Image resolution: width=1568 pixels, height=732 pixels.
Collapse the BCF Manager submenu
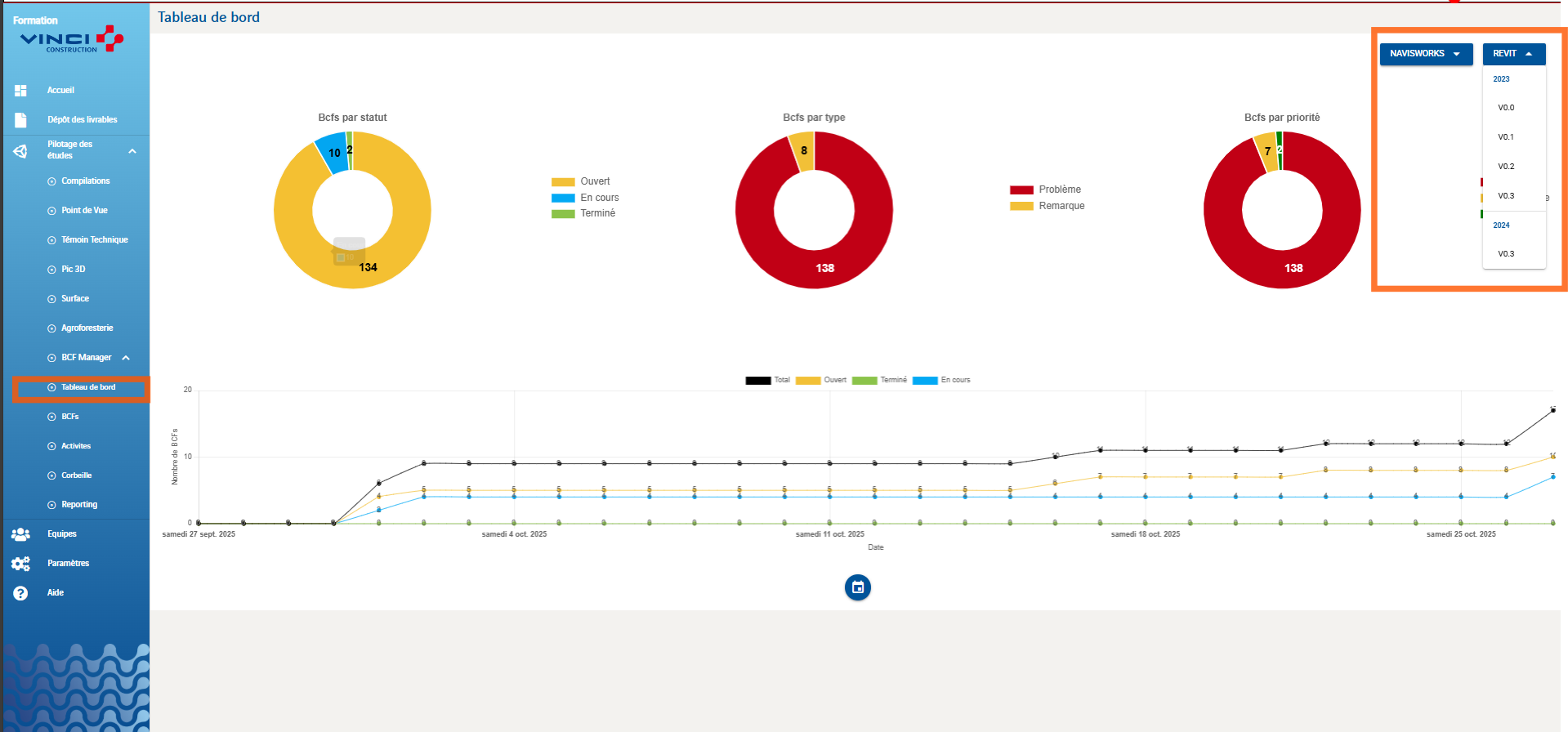126,358
